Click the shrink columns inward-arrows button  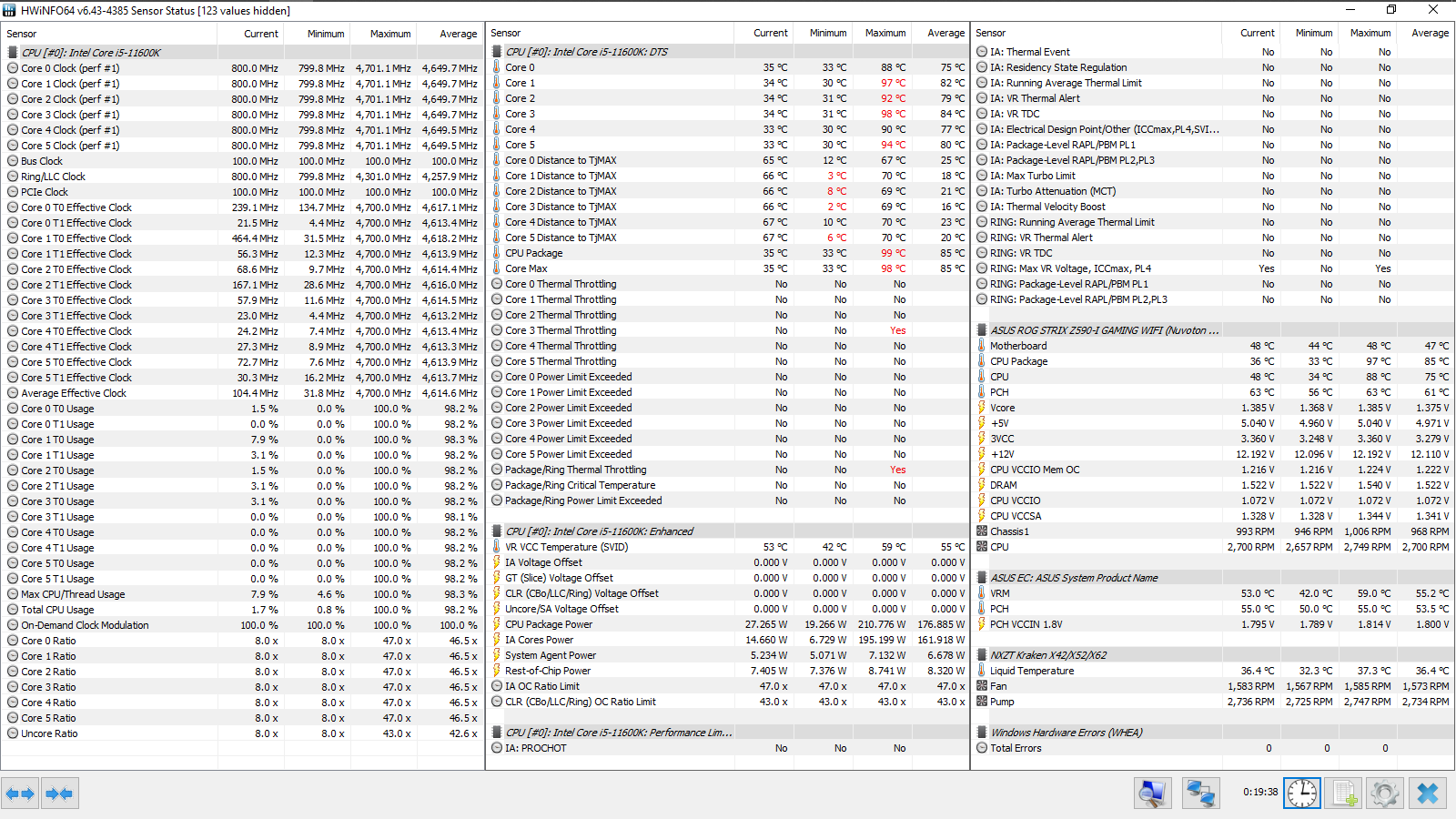coord(59,794)
